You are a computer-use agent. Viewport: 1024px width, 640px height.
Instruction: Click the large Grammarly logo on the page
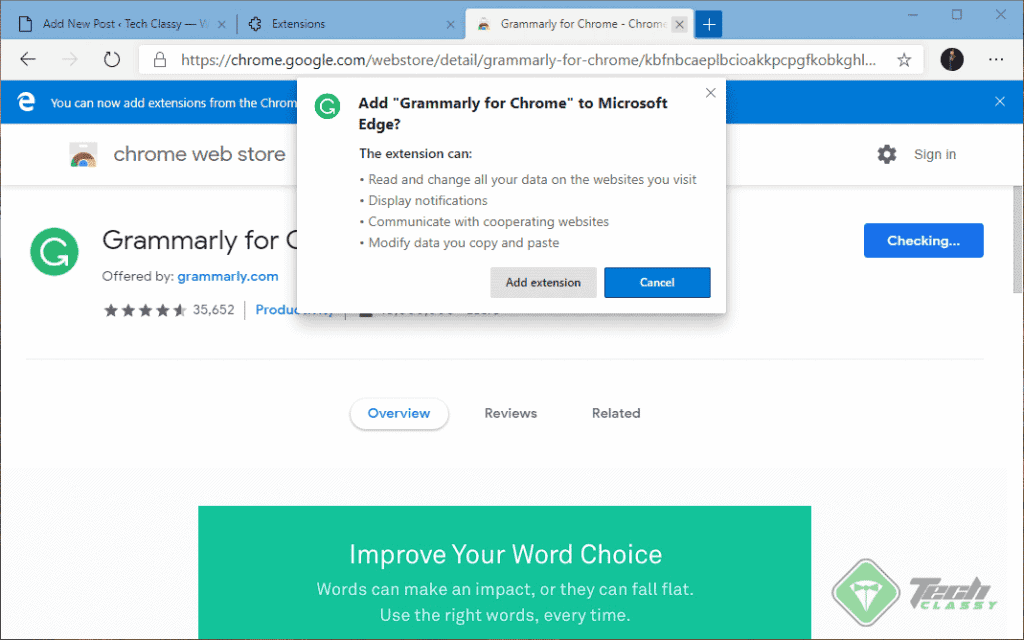(54, 251)
